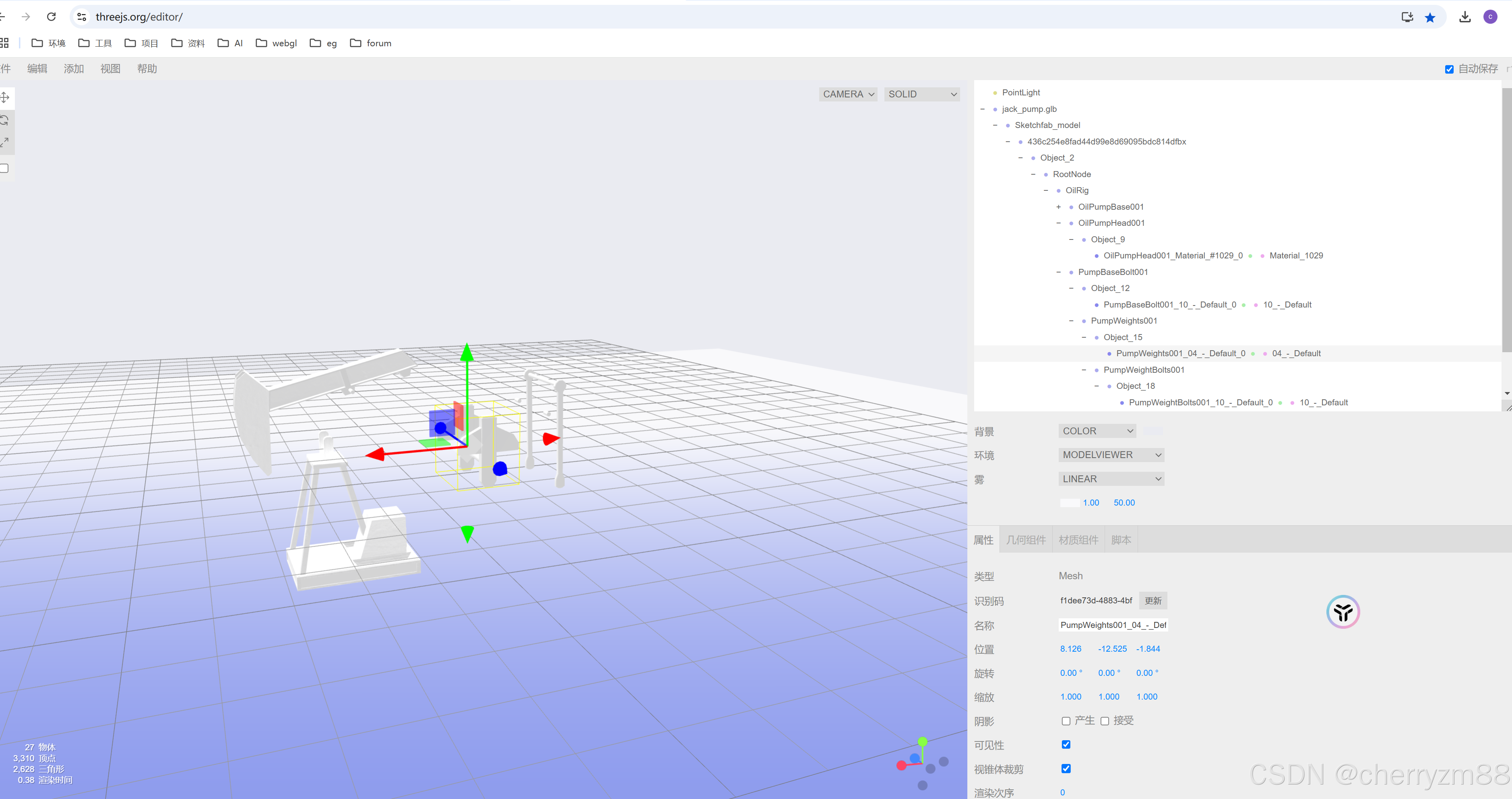Select the translate (move) tool icon
The height and width of the screenshot is (799, 1512).
[x=5, y=97]
